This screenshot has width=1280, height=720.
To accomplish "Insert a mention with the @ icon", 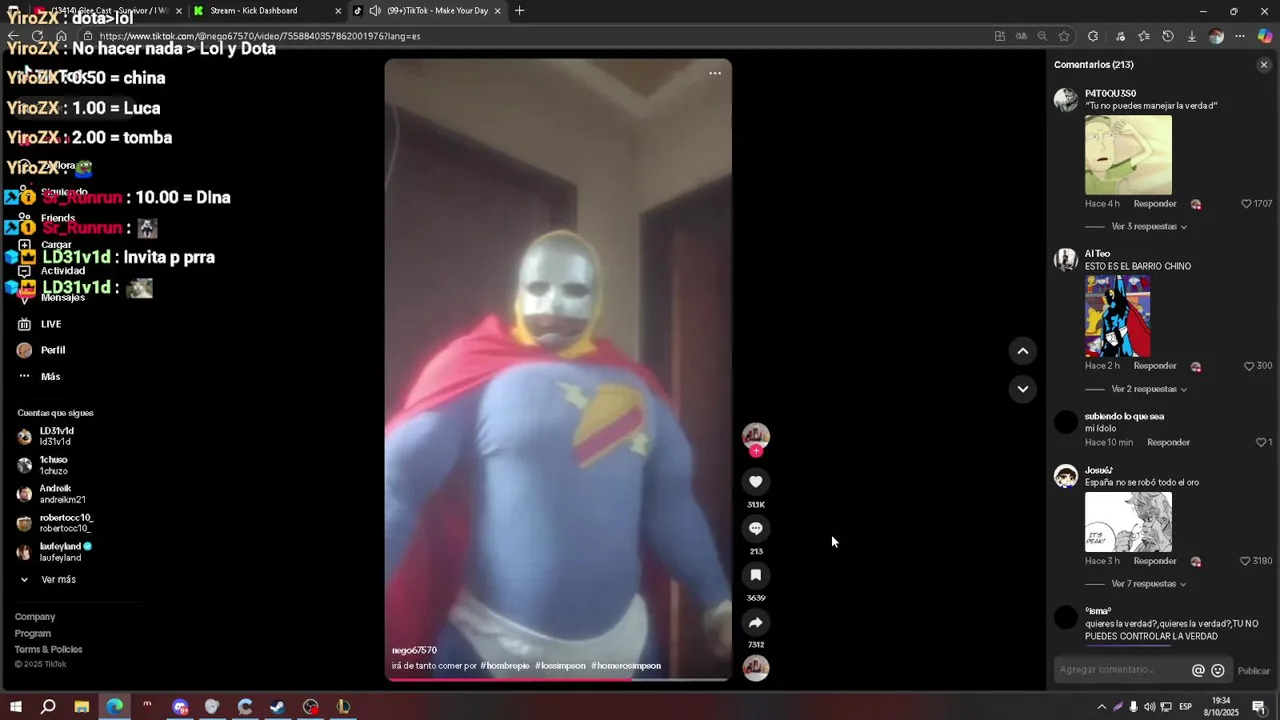I will (1198, 671).
